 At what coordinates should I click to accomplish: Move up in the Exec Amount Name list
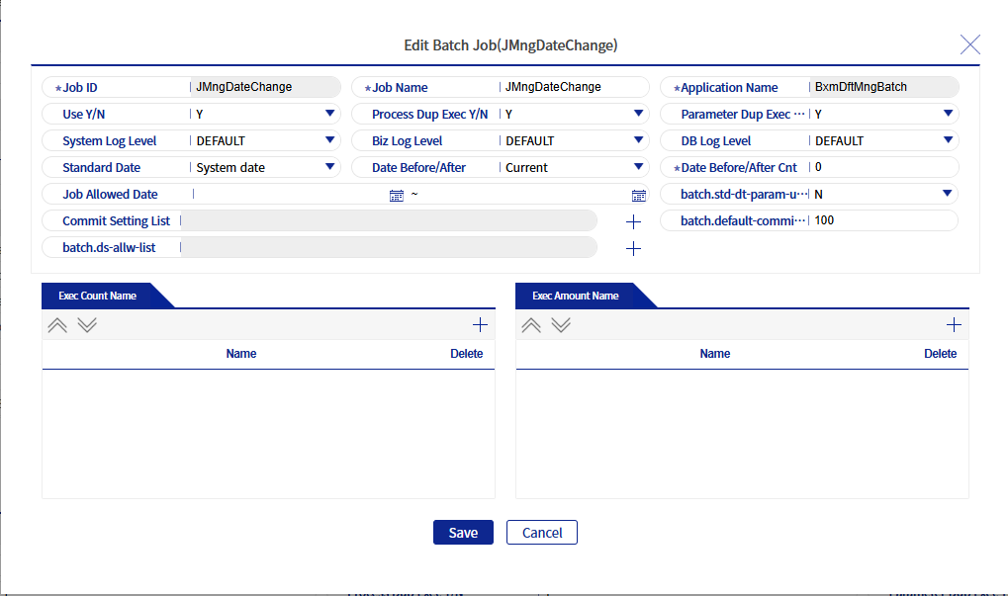tap(531, 325)
